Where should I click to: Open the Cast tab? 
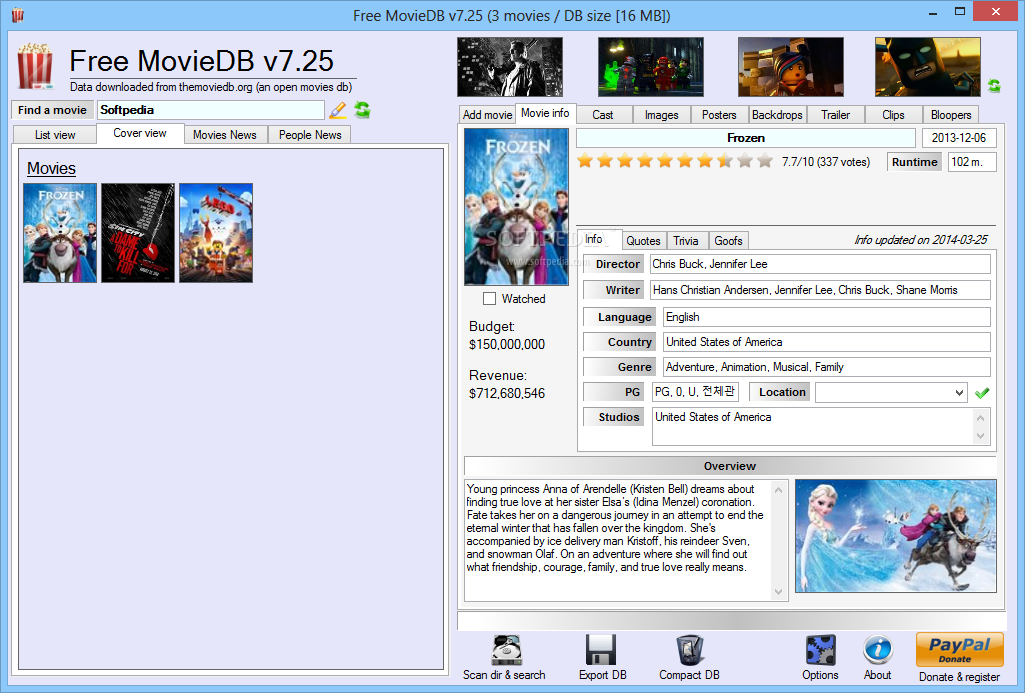[x=603, y=114]
